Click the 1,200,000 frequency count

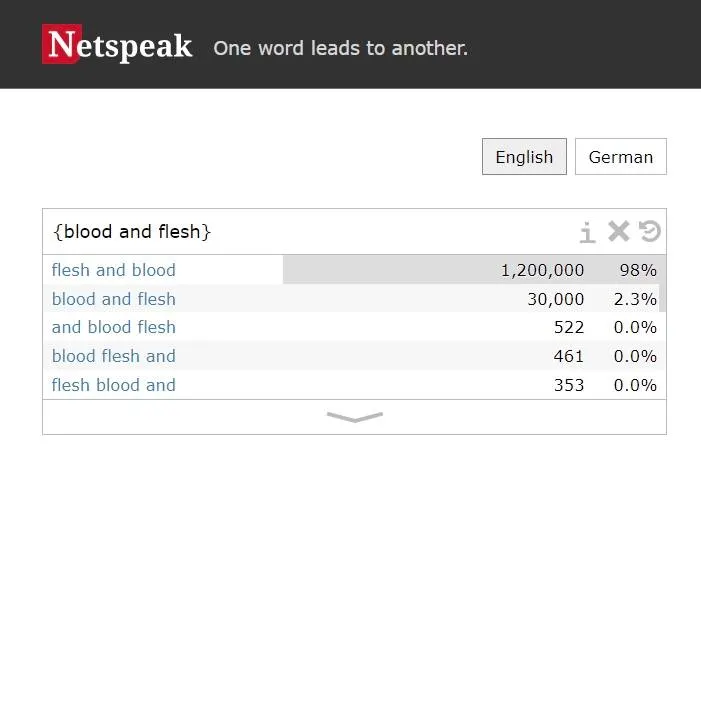[x=542, y=270]
